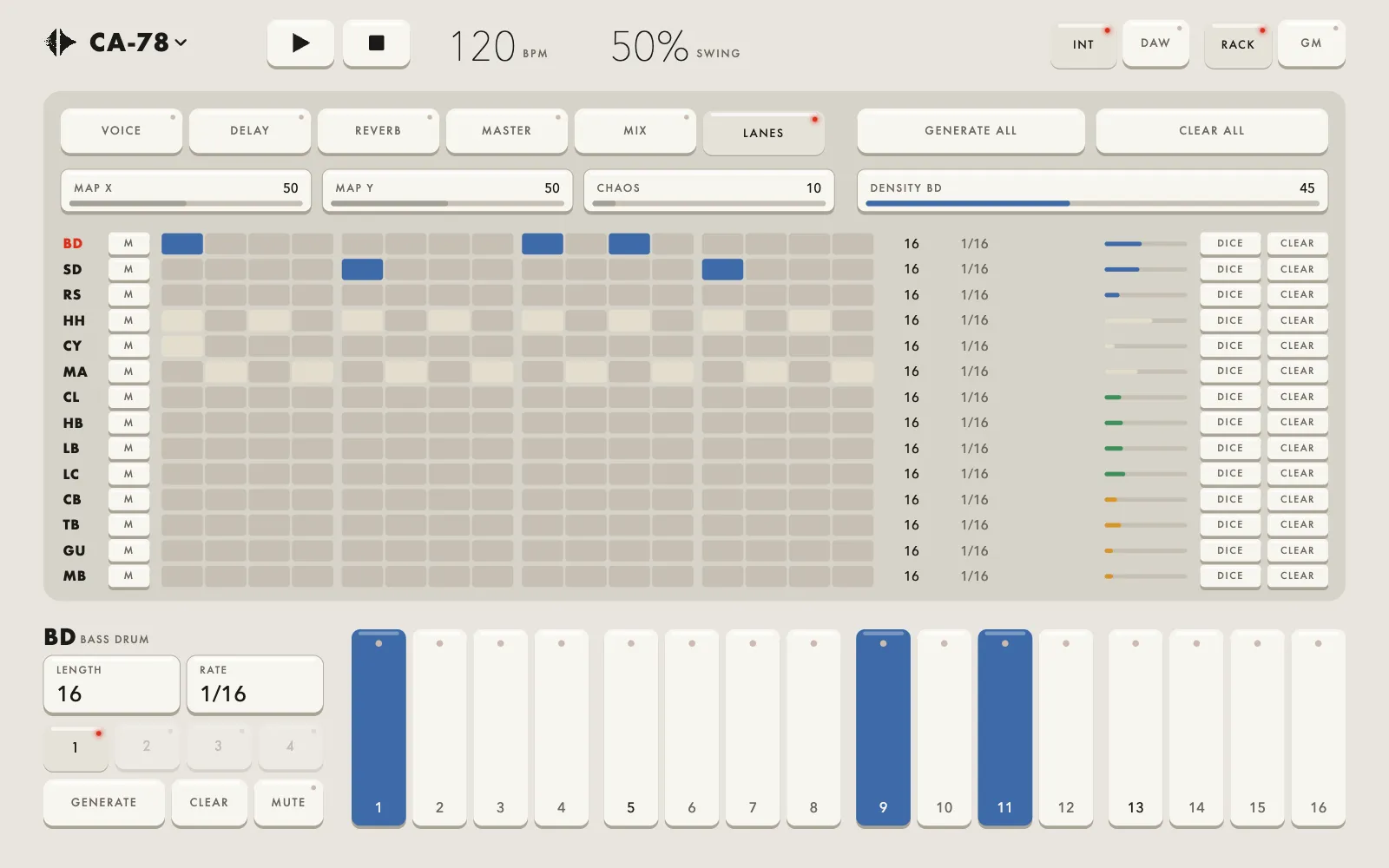This screenshot has width=1389, height=868.
Task: Click the stop button
Action: pyautogui.click(x=376, y=43)
